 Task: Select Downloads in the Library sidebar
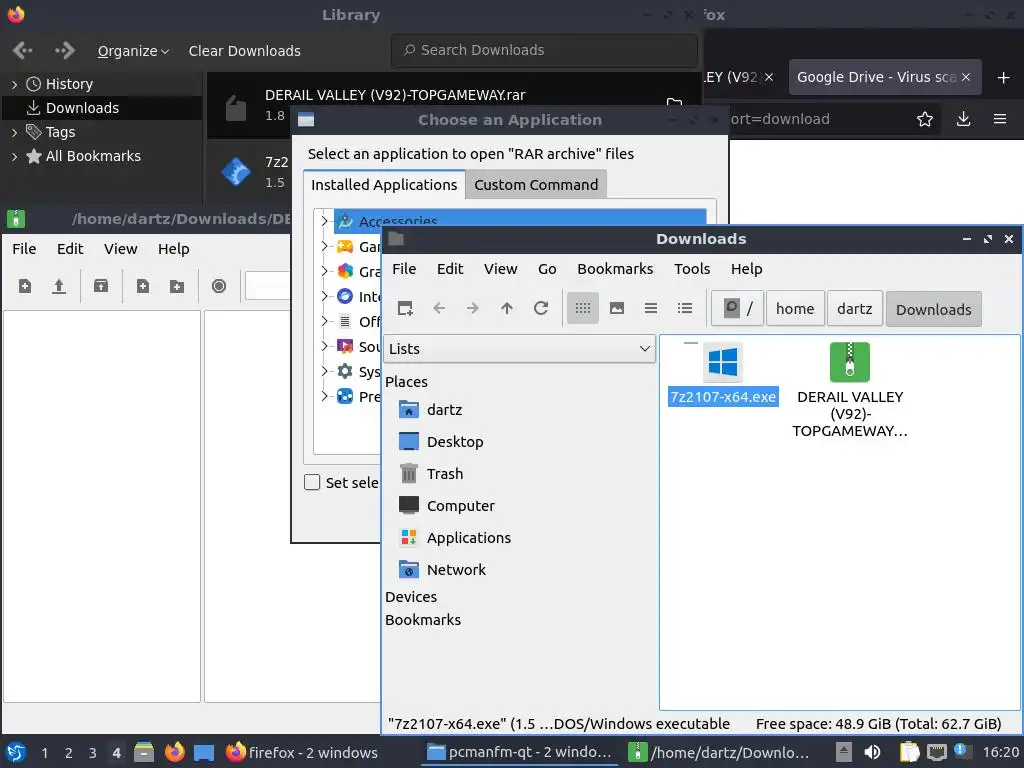(x=82, y=108)
